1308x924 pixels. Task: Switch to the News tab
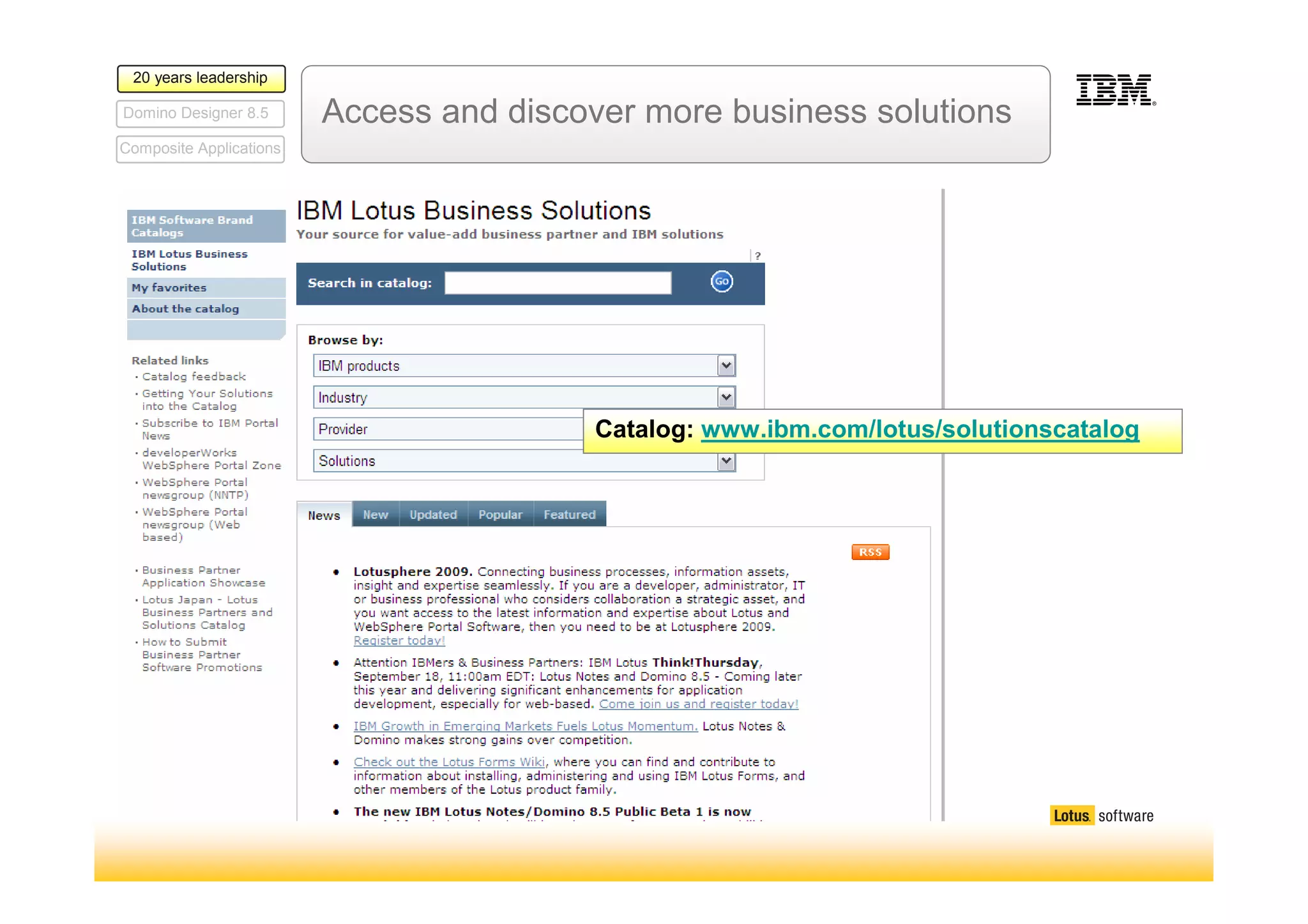(324, 515)
